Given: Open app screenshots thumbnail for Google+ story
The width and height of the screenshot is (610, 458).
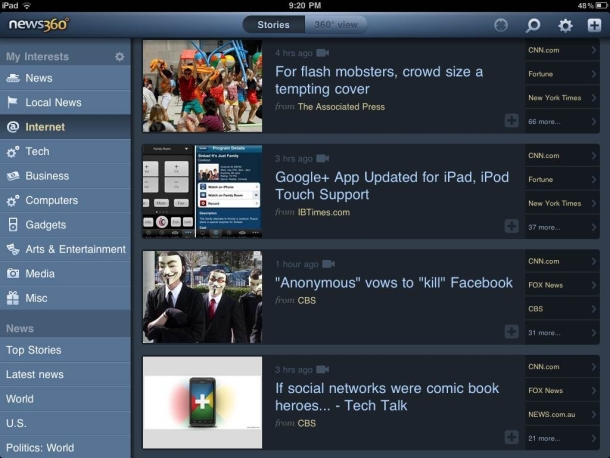Looking at the screenshot, I should pyautogui.click(x=202, y=191).
